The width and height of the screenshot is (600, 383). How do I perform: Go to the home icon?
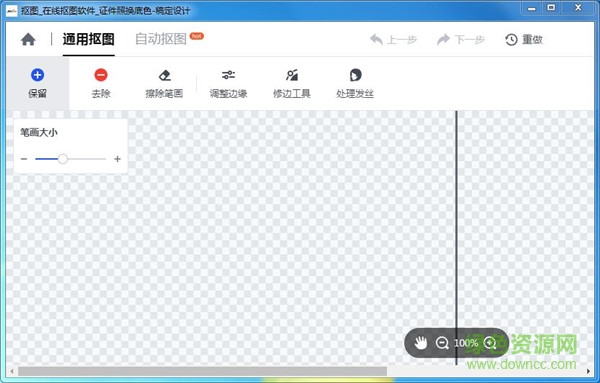point(28,39)
